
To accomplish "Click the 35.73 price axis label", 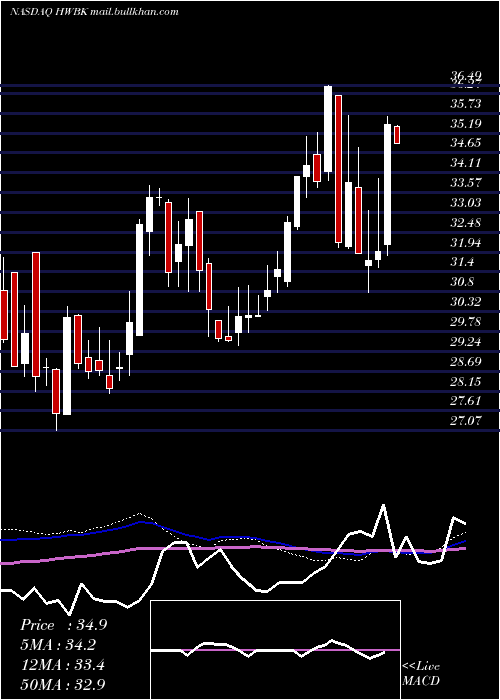I will click(x=465, y=104).
